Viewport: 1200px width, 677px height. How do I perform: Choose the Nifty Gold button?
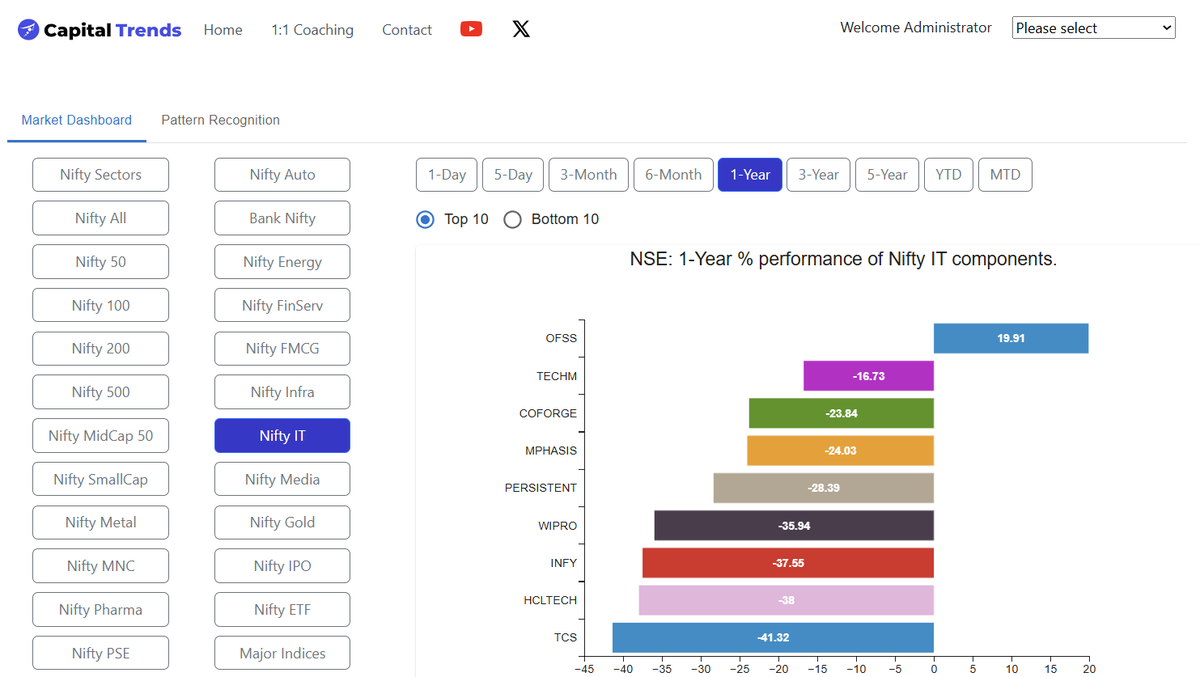click(x=282, y=523)
